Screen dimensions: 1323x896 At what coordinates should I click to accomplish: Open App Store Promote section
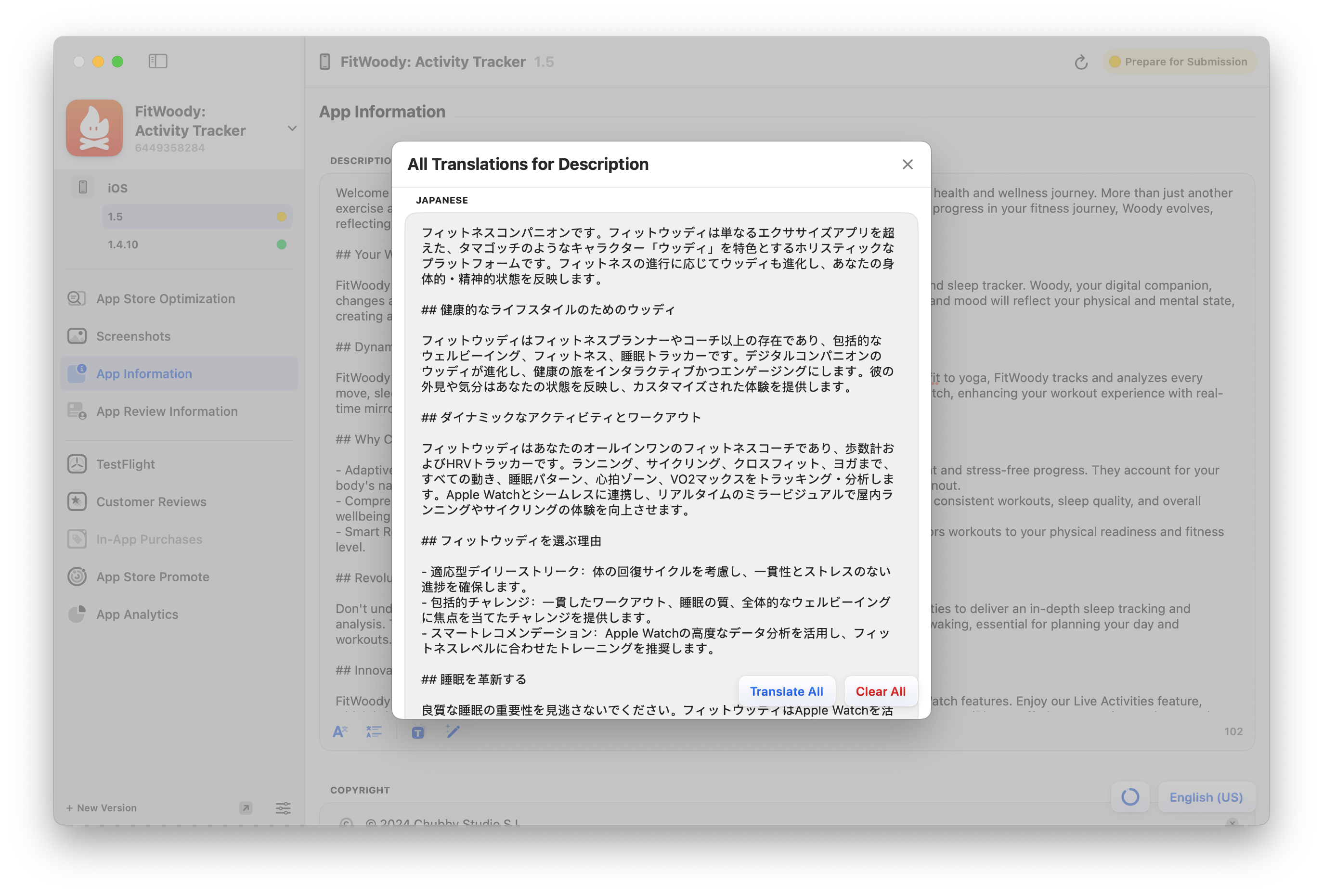click(x=152, y=576)
